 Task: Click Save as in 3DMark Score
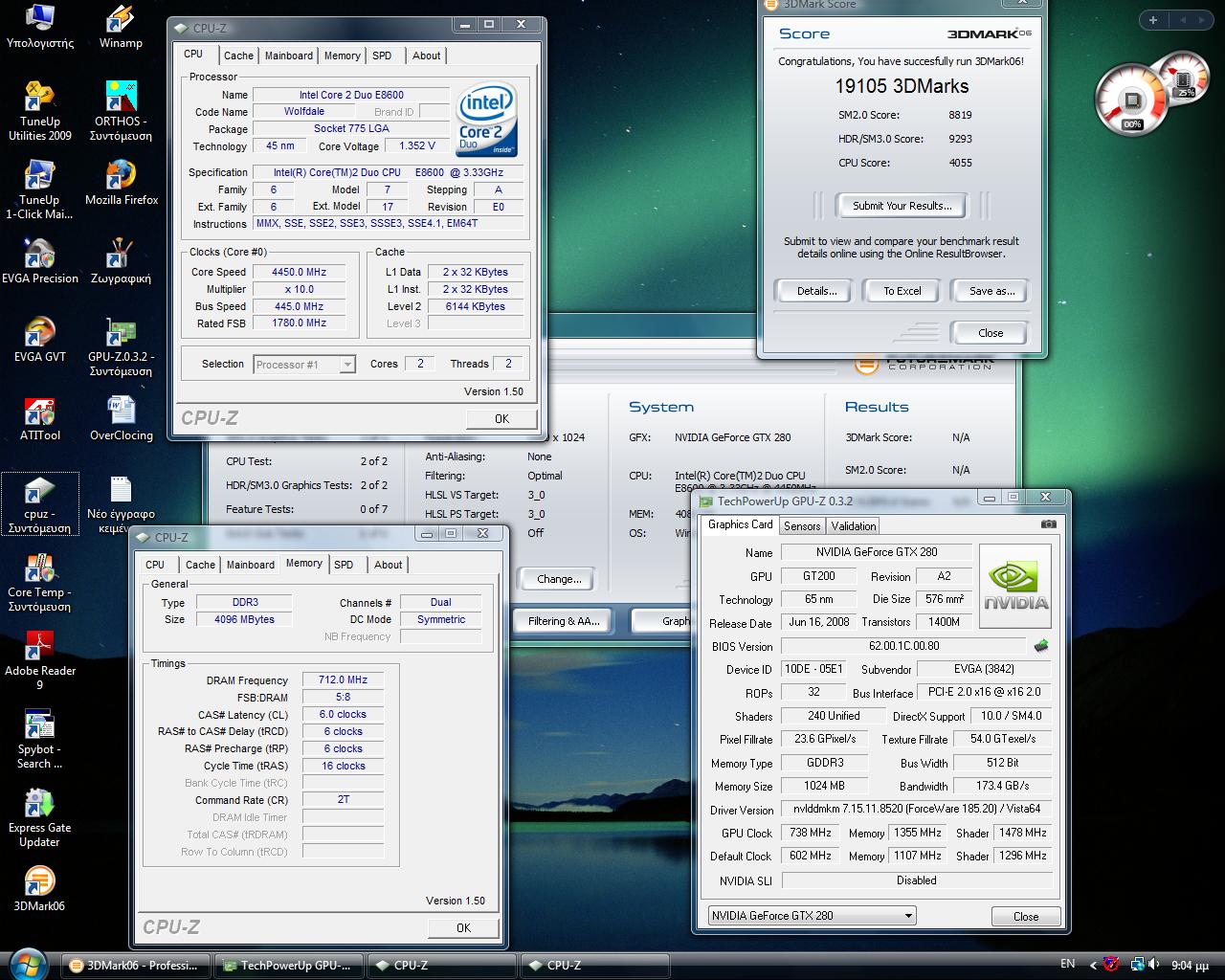click(991, 291)
